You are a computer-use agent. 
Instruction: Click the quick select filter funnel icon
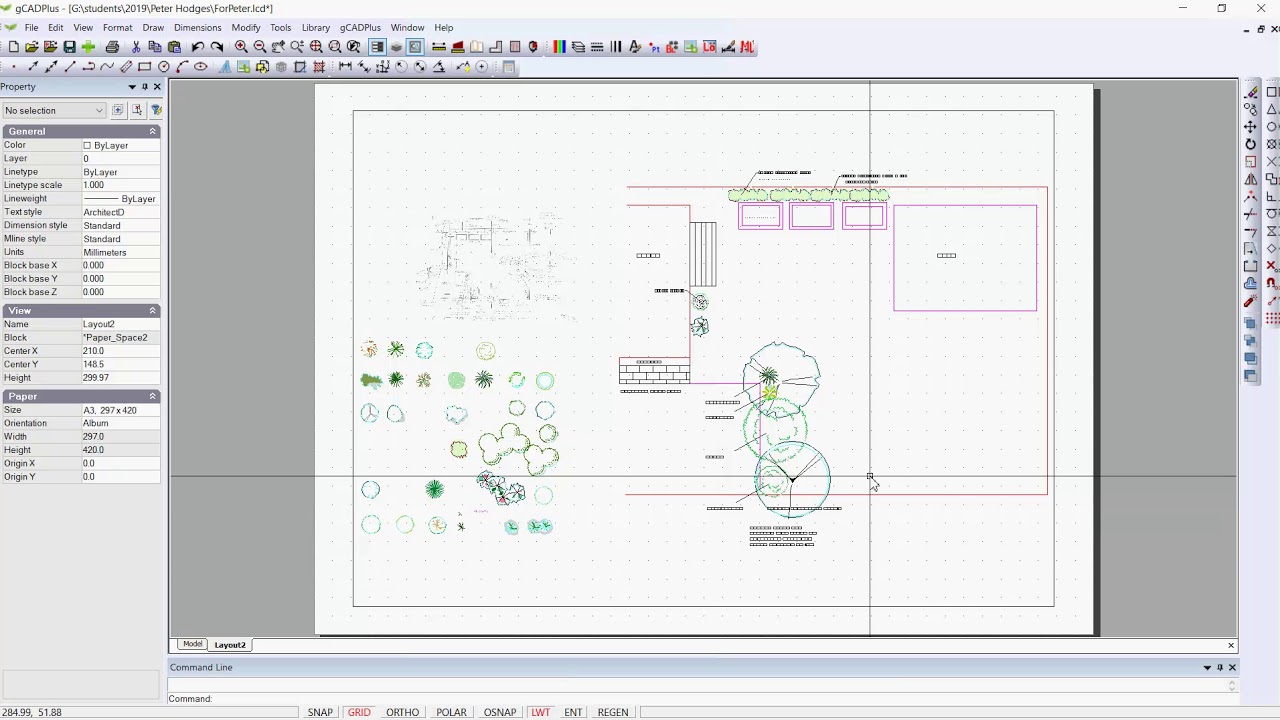[156, 110]
